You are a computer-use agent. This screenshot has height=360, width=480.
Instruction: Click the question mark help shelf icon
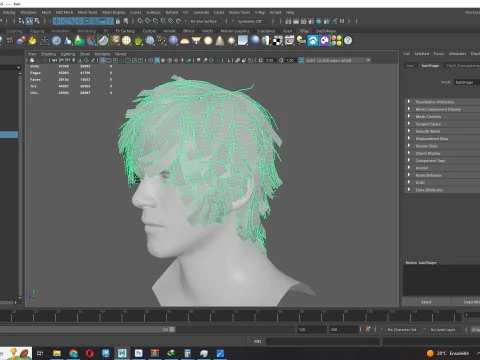click(x=348, y=41)
